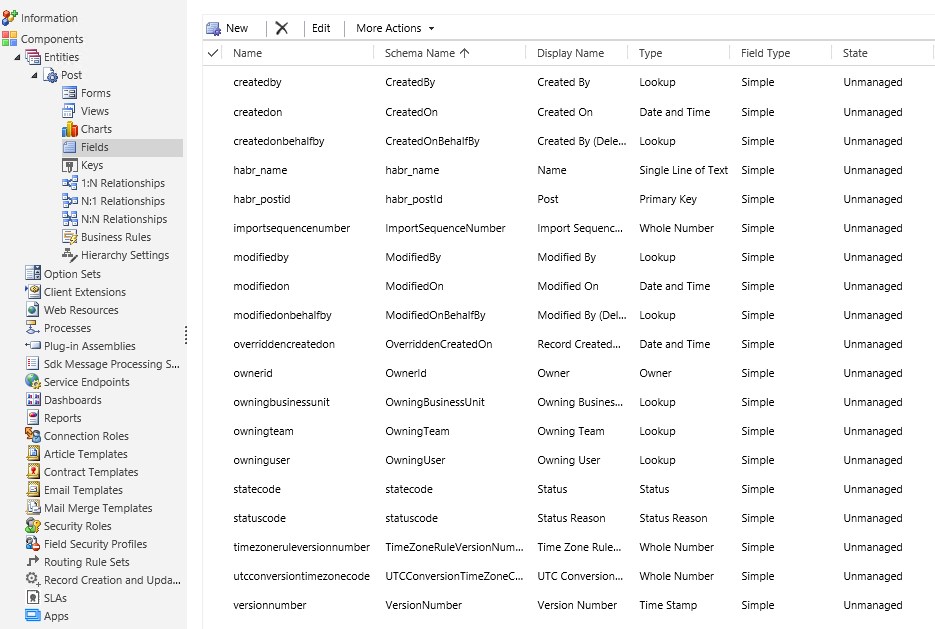
Task: Sort by the Schema Name column header
Action: coord(418,53)
